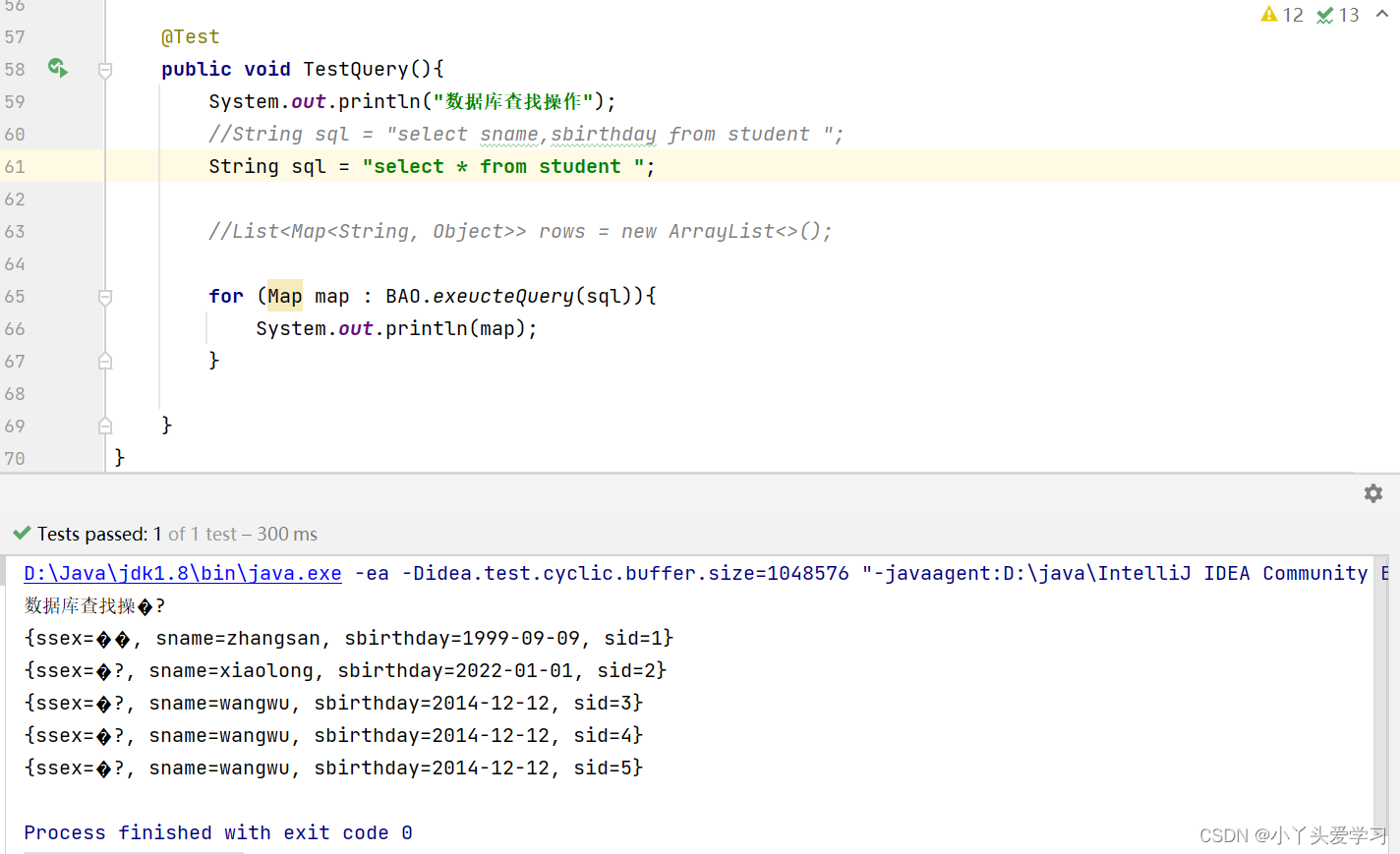The width and height of the screenshot is (1400, 854).
Task: Click fold end marker at line 69
Action: 105,427
